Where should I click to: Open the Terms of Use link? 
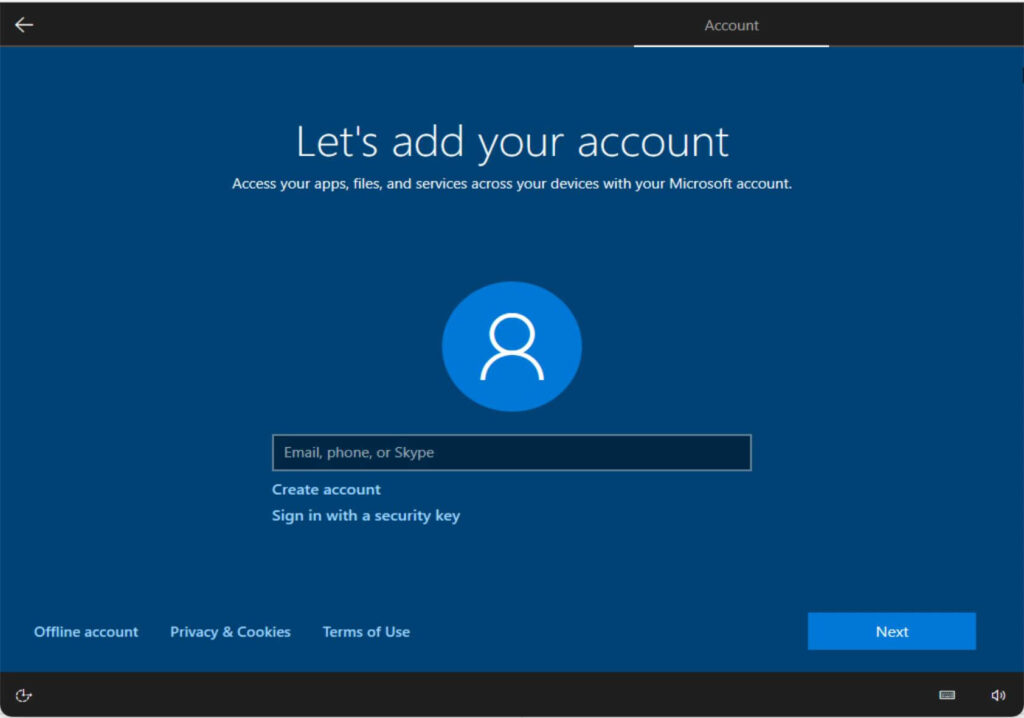[x=366, y=632]
